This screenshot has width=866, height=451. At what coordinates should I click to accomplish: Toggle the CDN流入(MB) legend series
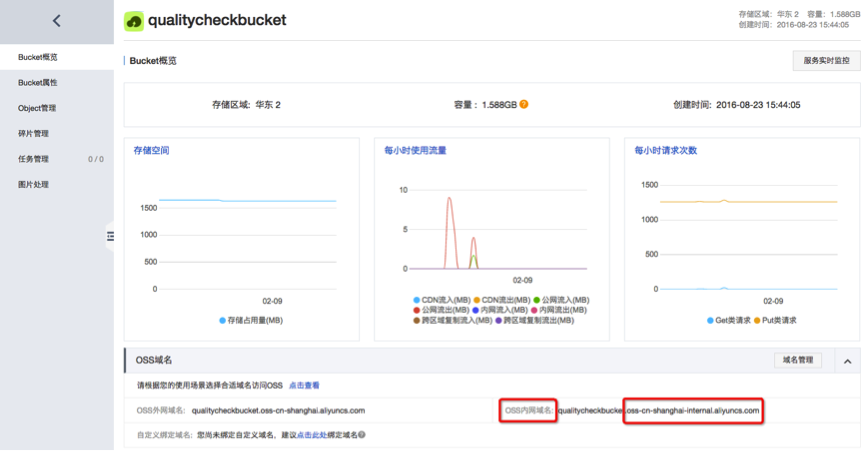point(442,300)
